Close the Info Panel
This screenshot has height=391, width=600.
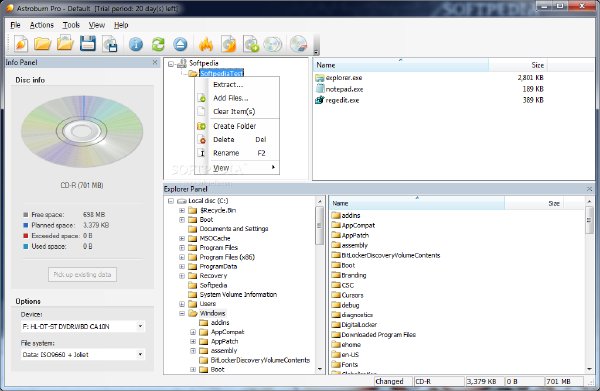(155, 62)
